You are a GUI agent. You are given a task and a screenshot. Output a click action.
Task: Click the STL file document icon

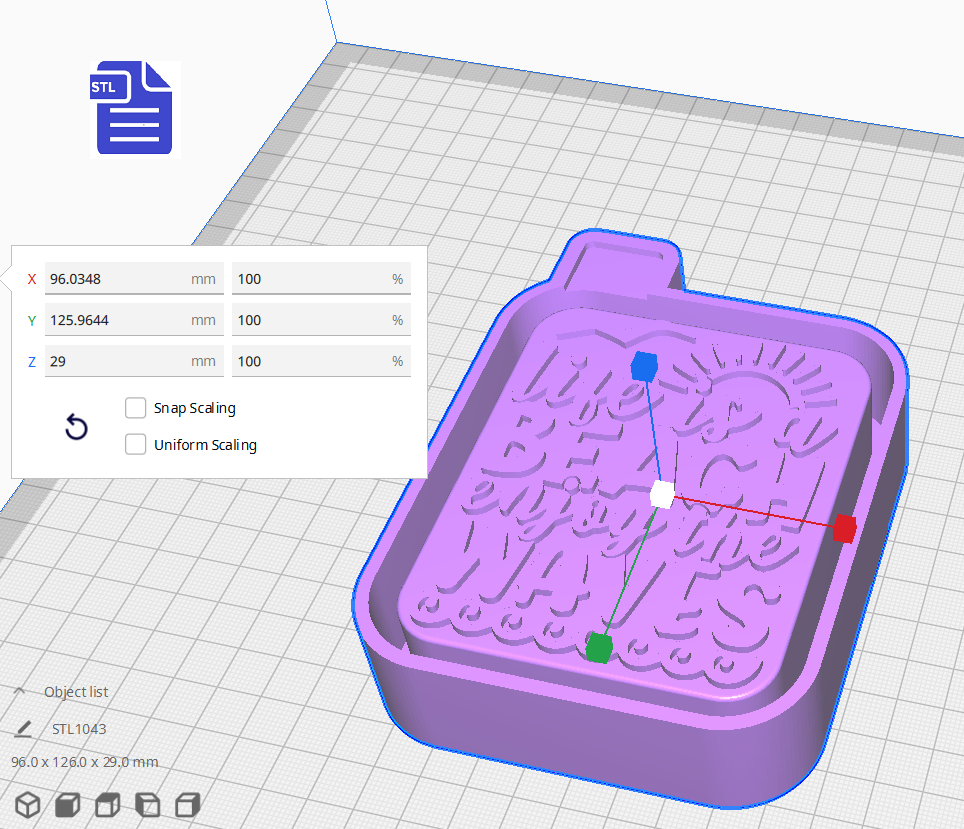(133, 108)
